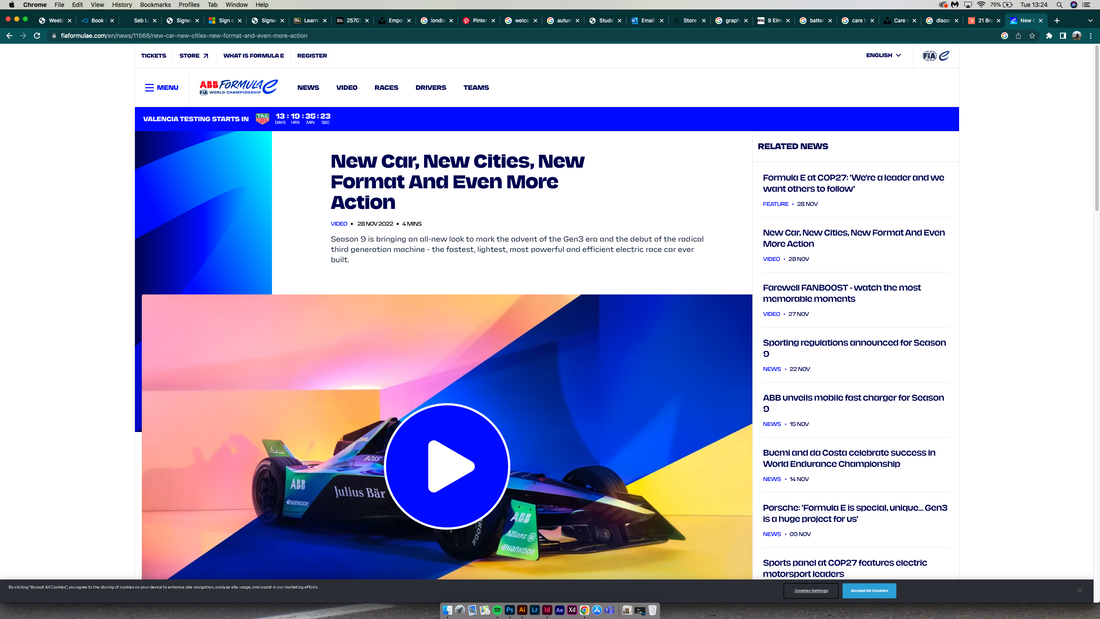
Task: Open the FIA Formula E logo link
Action: (x=936, y=55)
